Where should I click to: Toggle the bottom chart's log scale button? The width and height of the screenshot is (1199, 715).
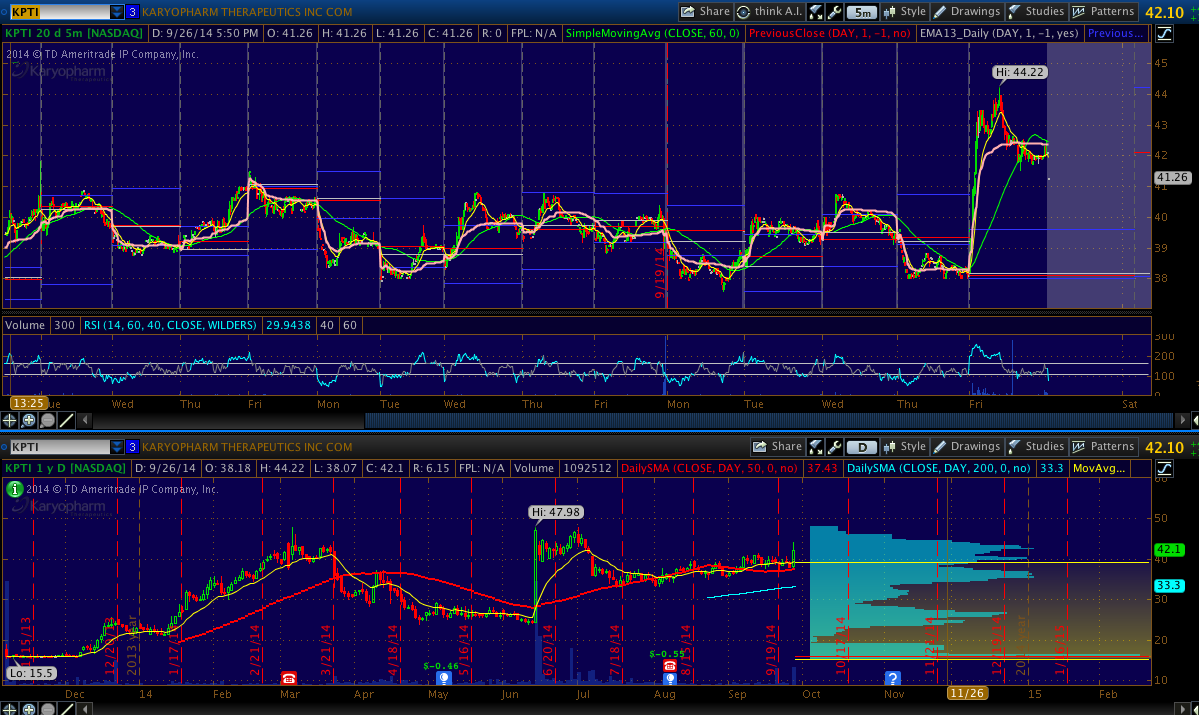[x=1164, y=468]
